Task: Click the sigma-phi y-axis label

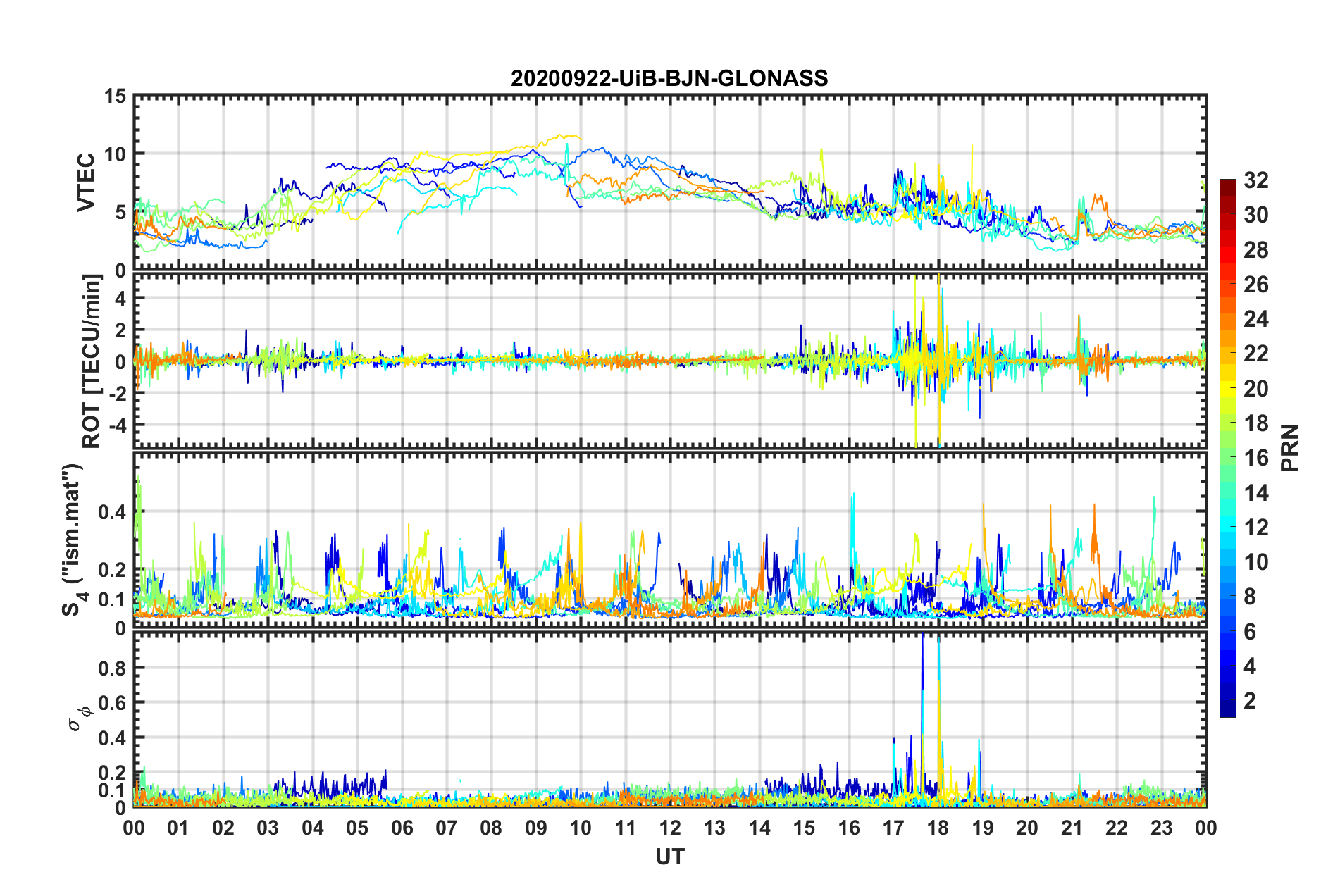Action: point(80,718)
